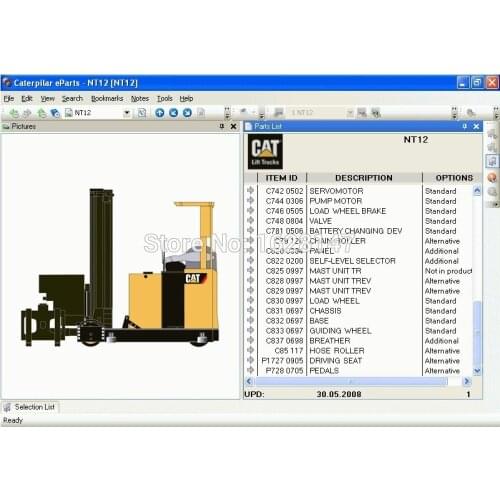Click parts list scroll-down arrow
Image resolution: width=500 pixels, height=500 pixels.
pos(477,371)
